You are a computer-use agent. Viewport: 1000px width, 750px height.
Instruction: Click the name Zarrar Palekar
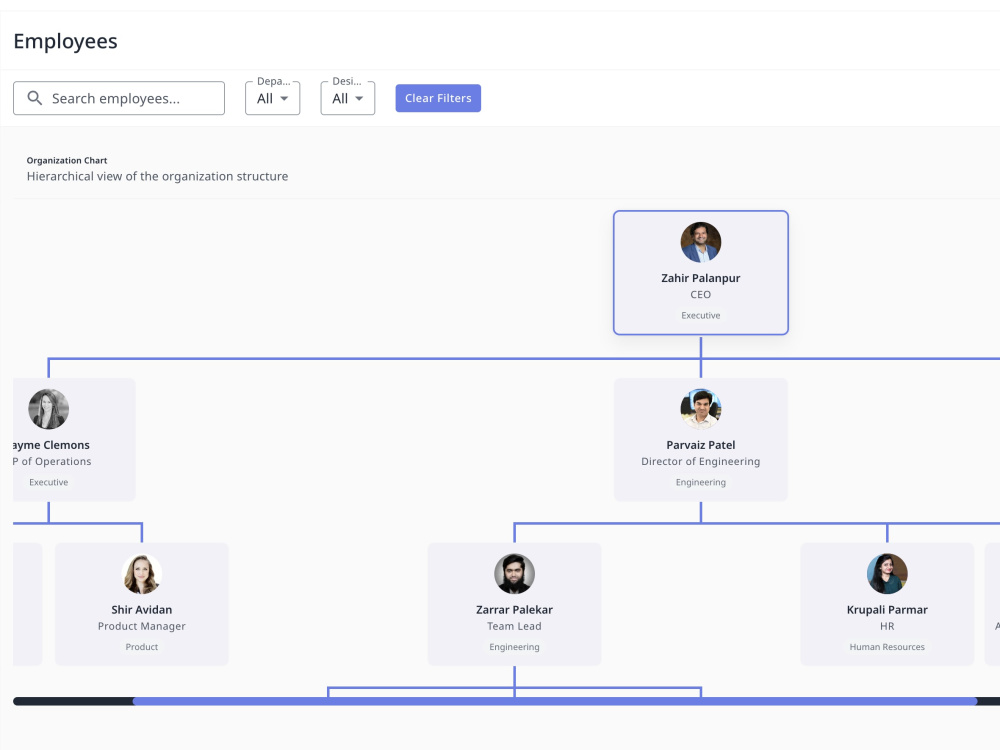point(514,610)
